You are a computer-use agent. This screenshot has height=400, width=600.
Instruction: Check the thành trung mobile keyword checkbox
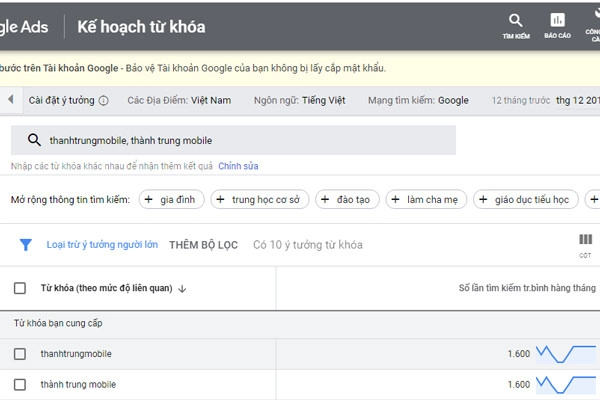20,384
